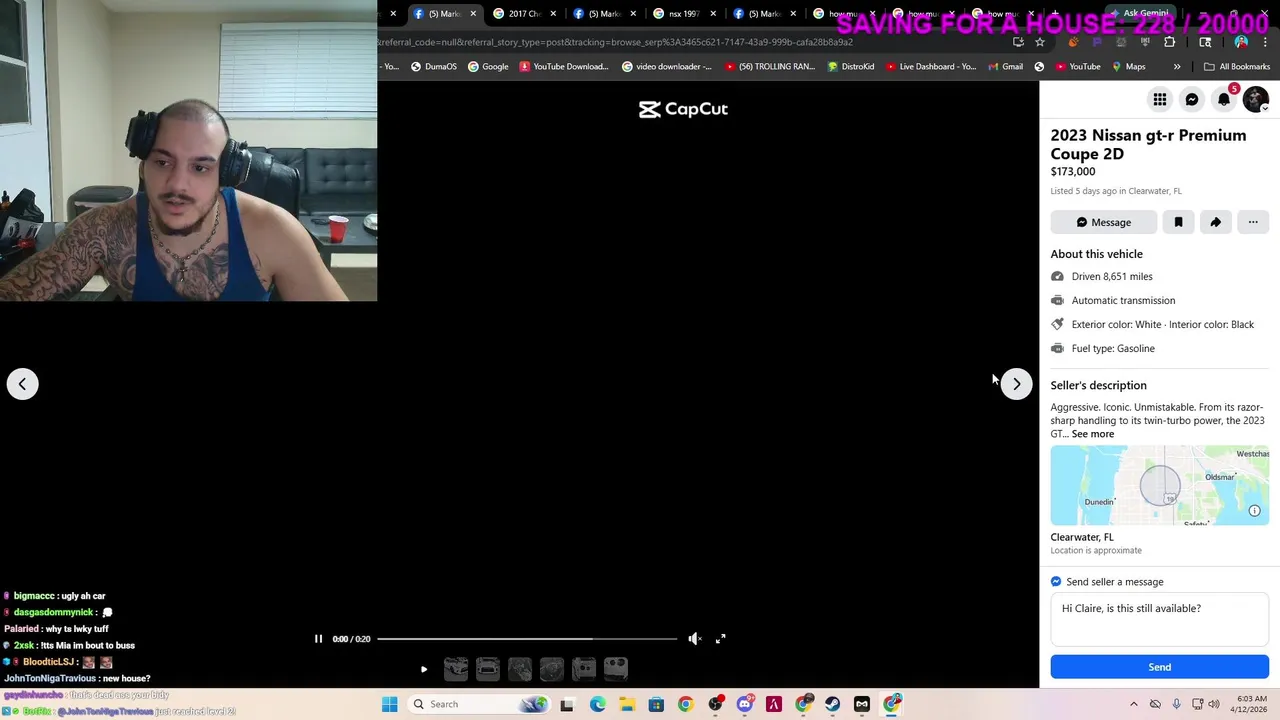Open the Chrome three-dot menu

1265,42
